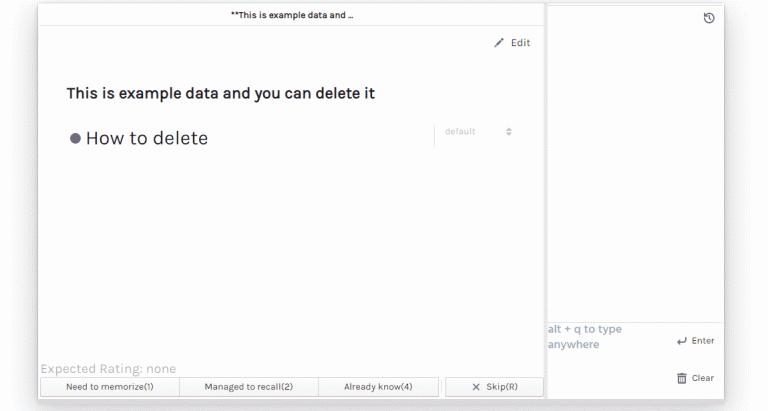The image size is (768, 411).
Task: Click the bold card heading about example data
Action: [220, 93]
